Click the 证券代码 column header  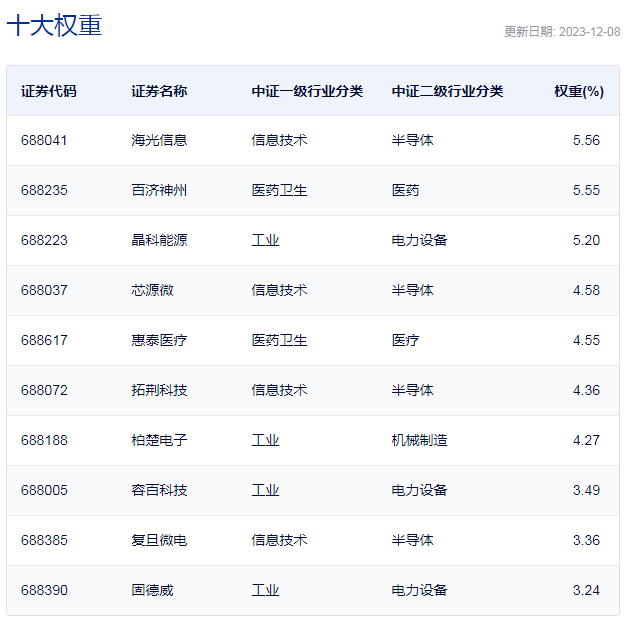[49, 91]
